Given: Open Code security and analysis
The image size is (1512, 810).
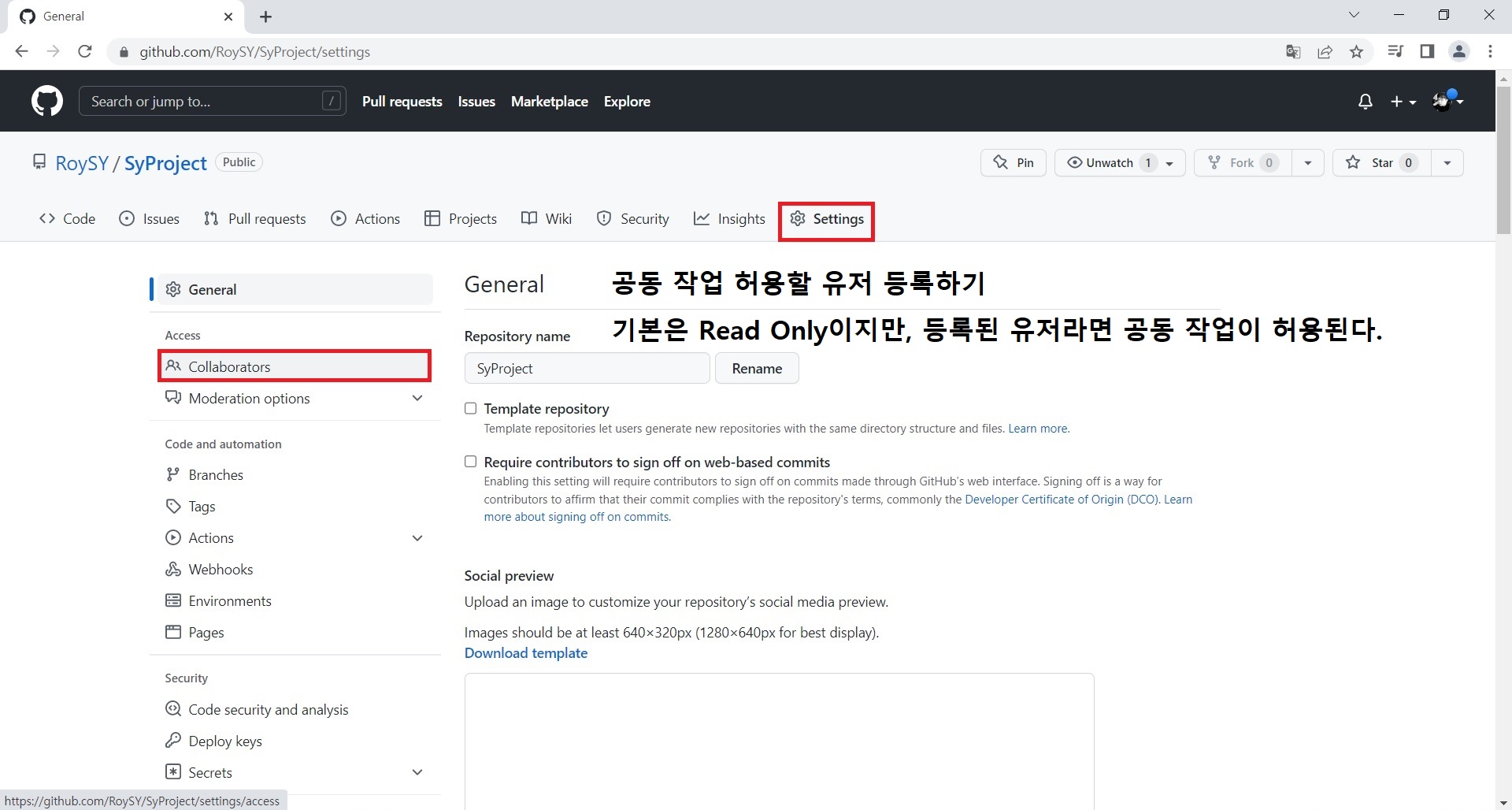Looking at the screenshot, I should pyautogui.click(x=295, y=710).
